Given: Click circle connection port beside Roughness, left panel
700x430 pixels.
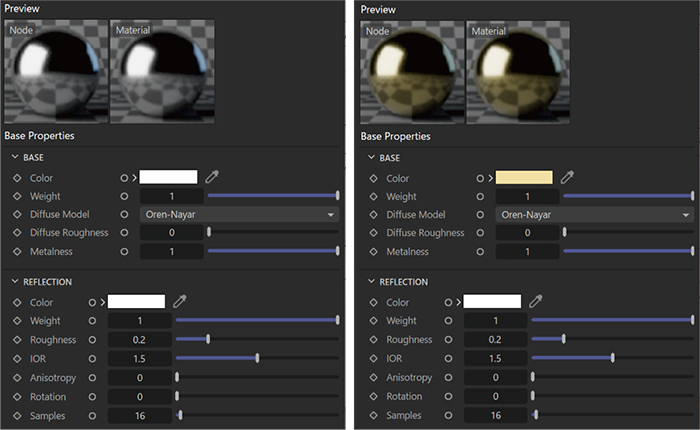Looking at the screenshot, I should pos(93,339).
